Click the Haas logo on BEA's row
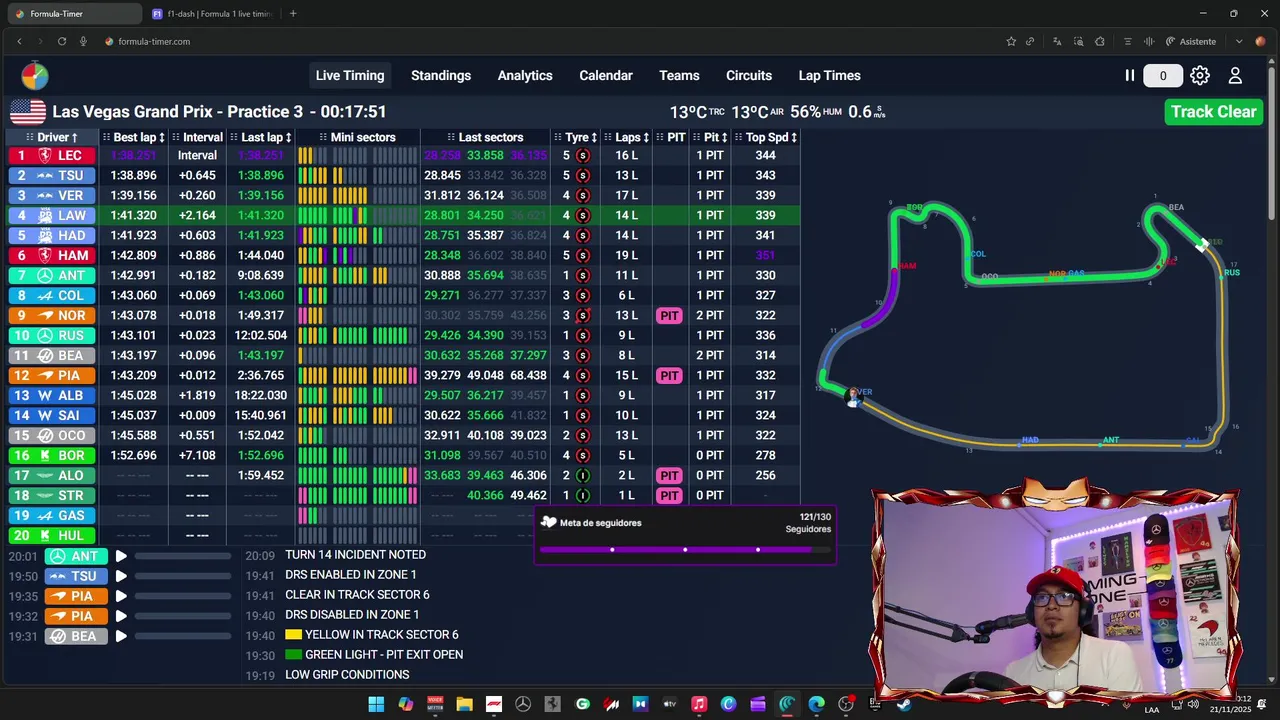The width and height of the screenshot is (1280, 720). click(45, 355)
